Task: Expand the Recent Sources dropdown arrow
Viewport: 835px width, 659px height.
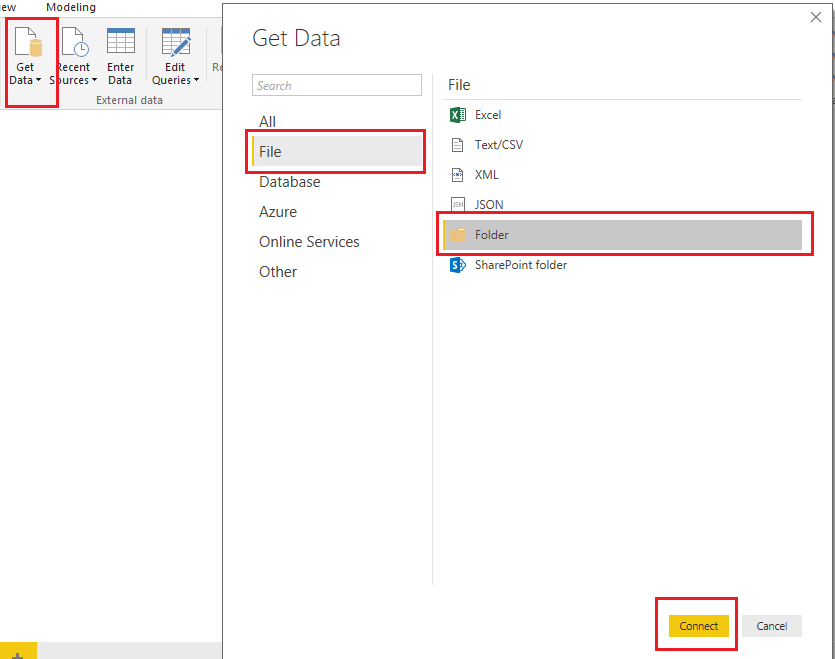Action: pos(94,80)
